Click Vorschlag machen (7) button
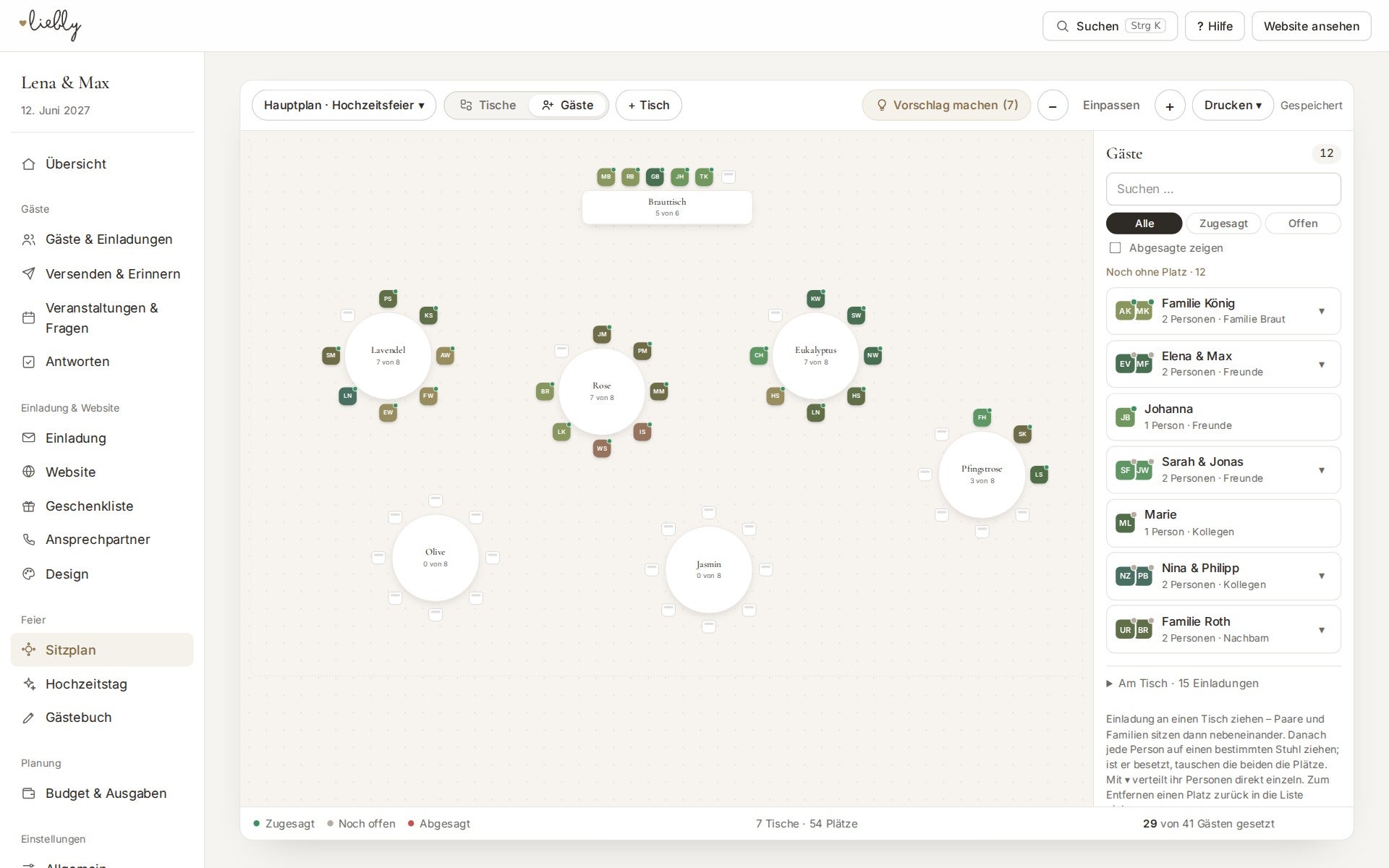Image resolution: width=1389 pixels, height=868 pixels. pyautogui.click(x=946, y=105)
